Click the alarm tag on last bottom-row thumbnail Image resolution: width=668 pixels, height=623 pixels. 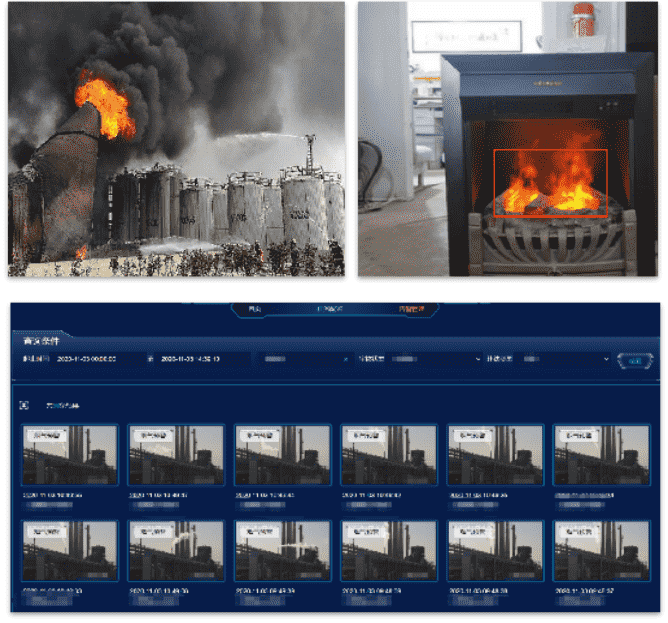tap(579, 532)
